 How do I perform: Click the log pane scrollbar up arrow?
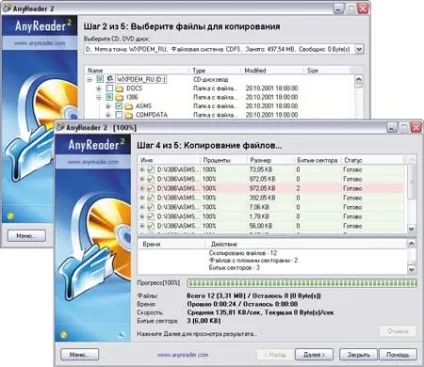click(x=412, y=243)
